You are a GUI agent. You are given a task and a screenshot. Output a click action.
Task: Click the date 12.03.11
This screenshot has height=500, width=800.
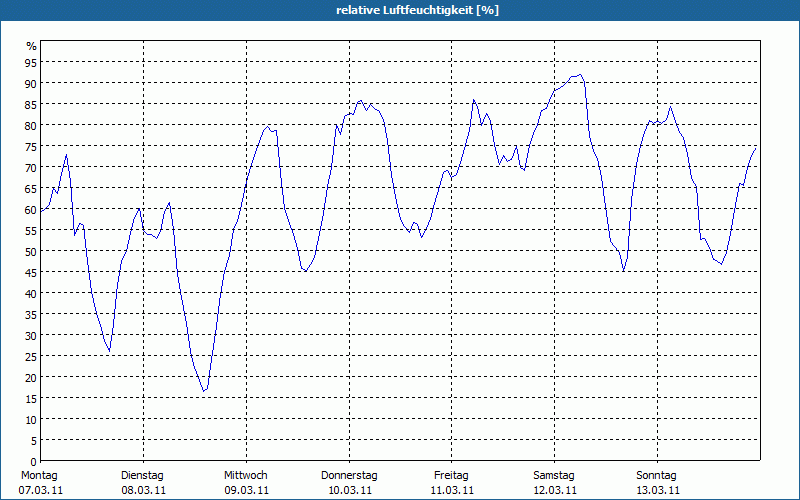point(555,490)
